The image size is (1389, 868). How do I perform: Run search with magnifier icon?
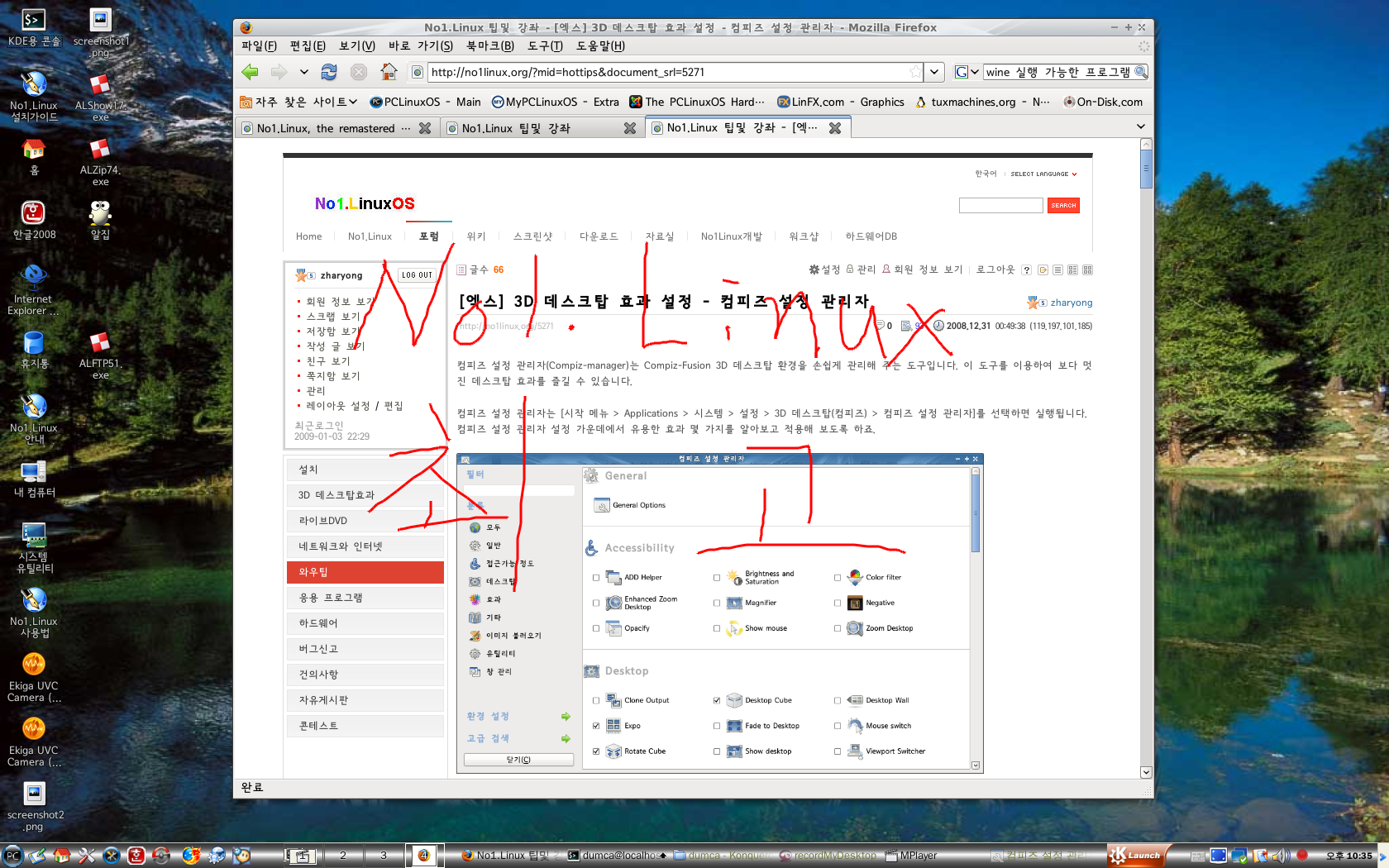coord(1141,72)
